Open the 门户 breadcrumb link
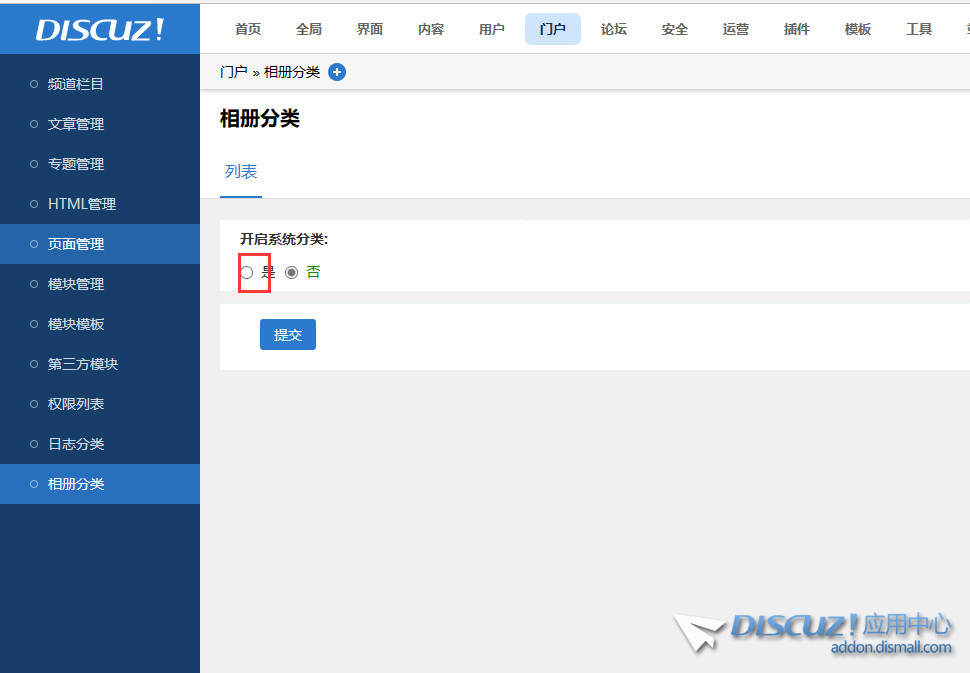The width and height of the screenshot is (970, 673). [232, 71]
